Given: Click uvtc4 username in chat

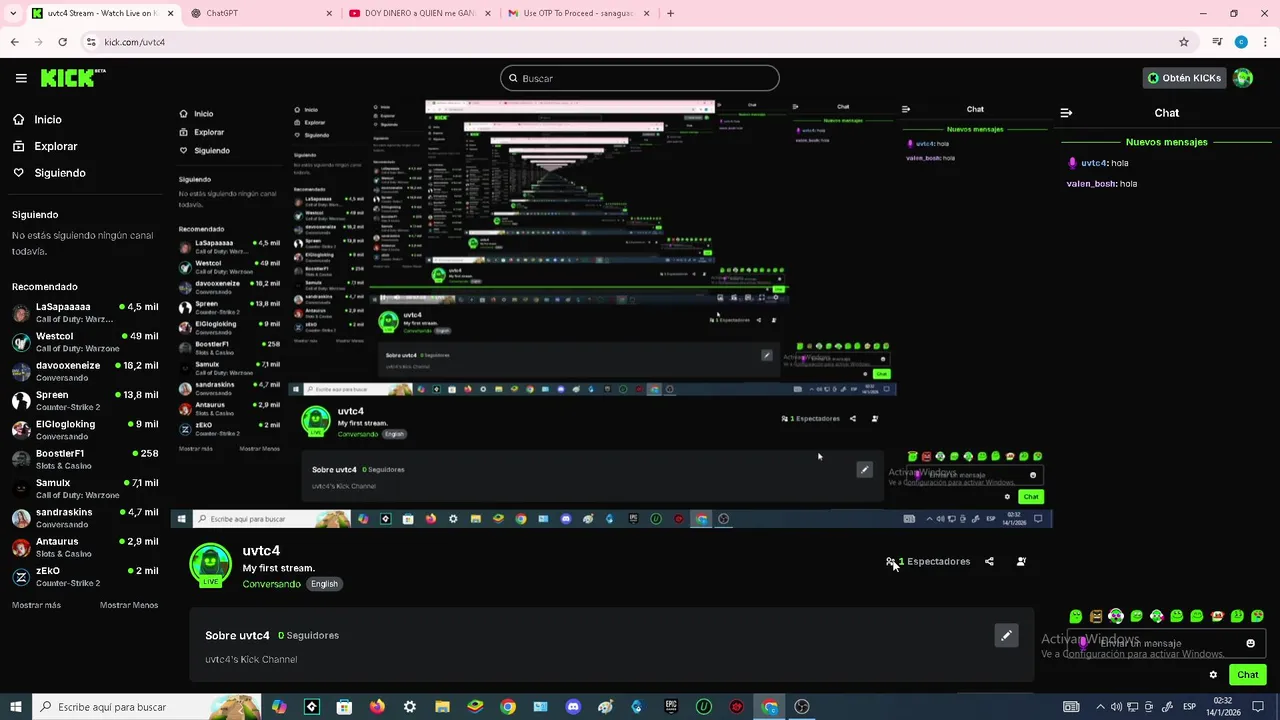Looking at the screenshot, I should [x=1094, y=163].
